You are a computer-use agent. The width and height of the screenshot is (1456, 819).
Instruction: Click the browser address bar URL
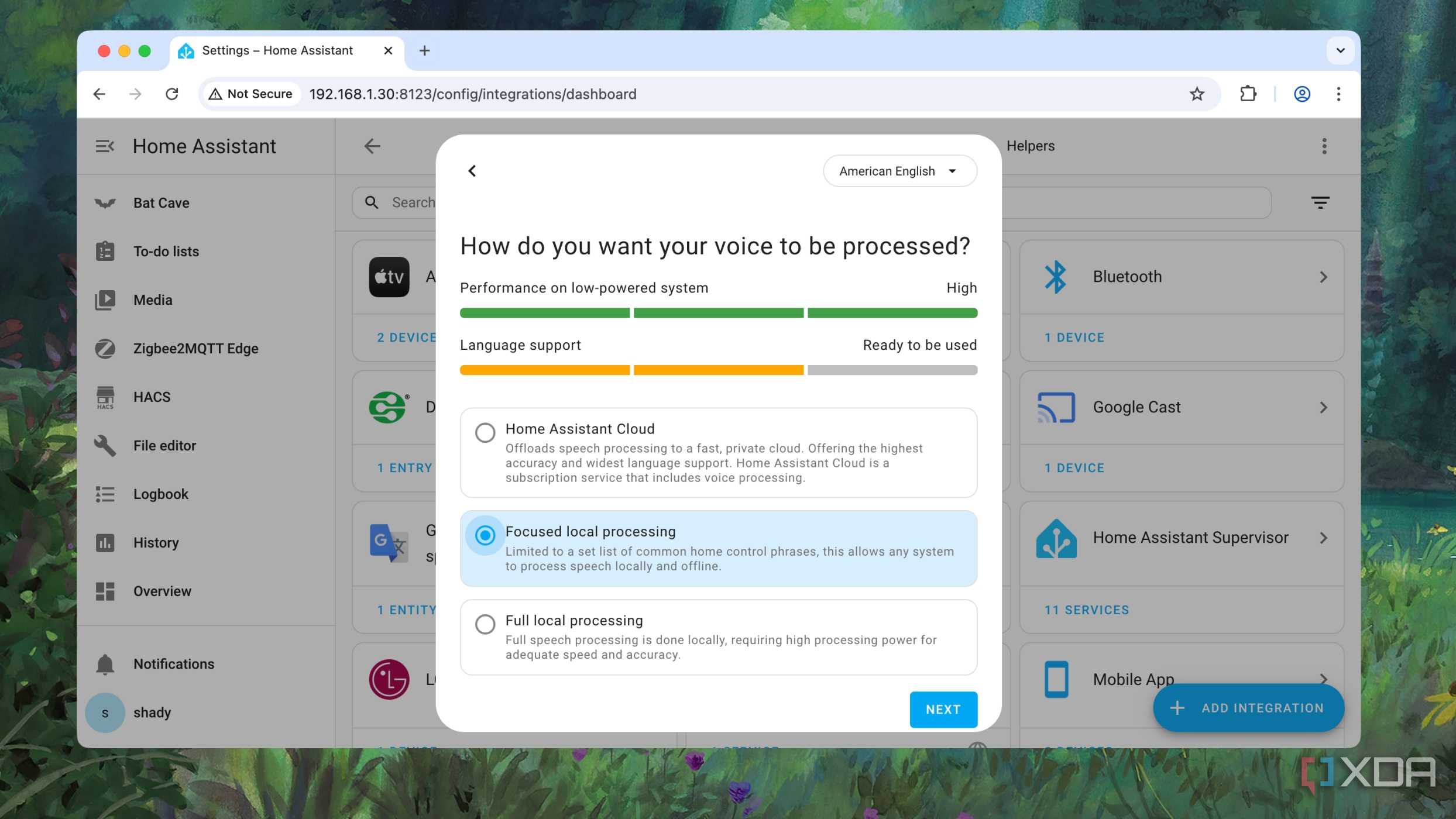click(x=472, y=94)
